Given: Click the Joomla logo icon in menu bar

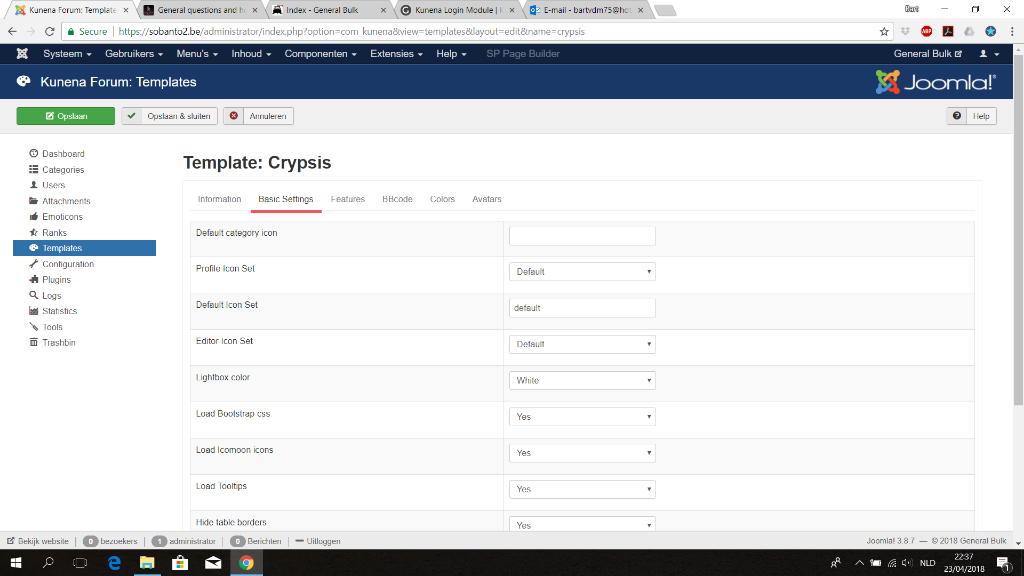Looking at the screenshot, I should pyautogui.click(x=22, y=54).
